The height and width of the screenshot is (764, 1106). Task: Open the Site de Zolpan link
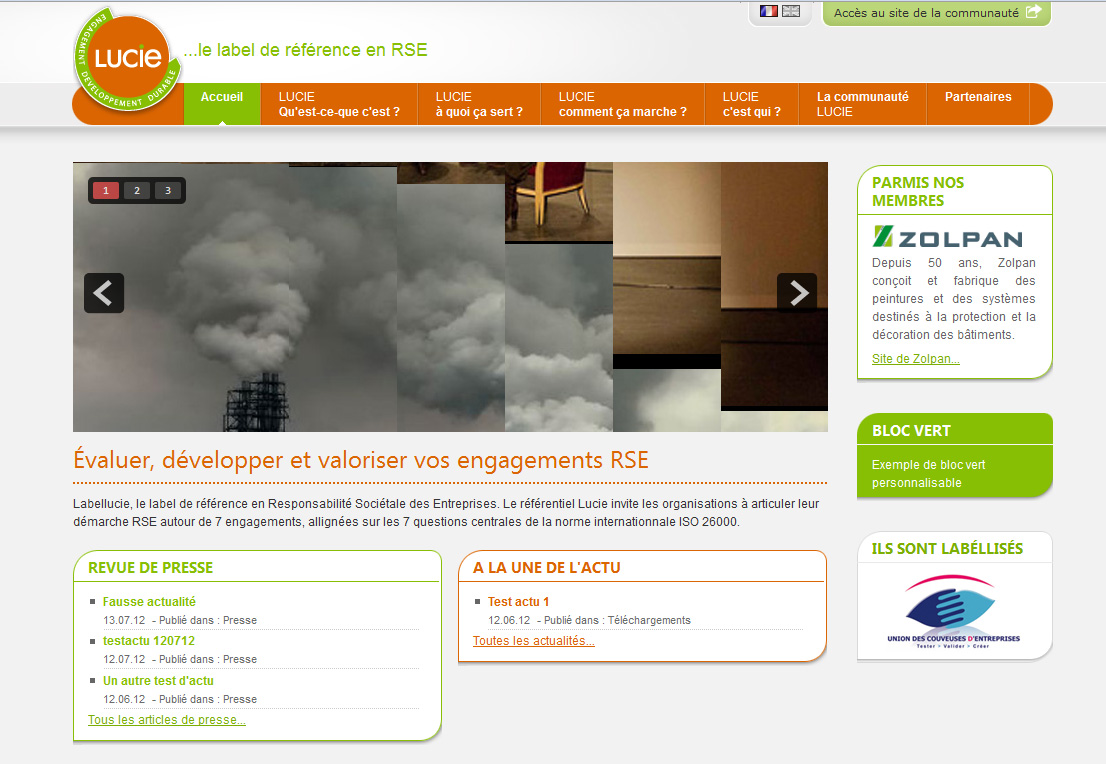pos(915,359)
